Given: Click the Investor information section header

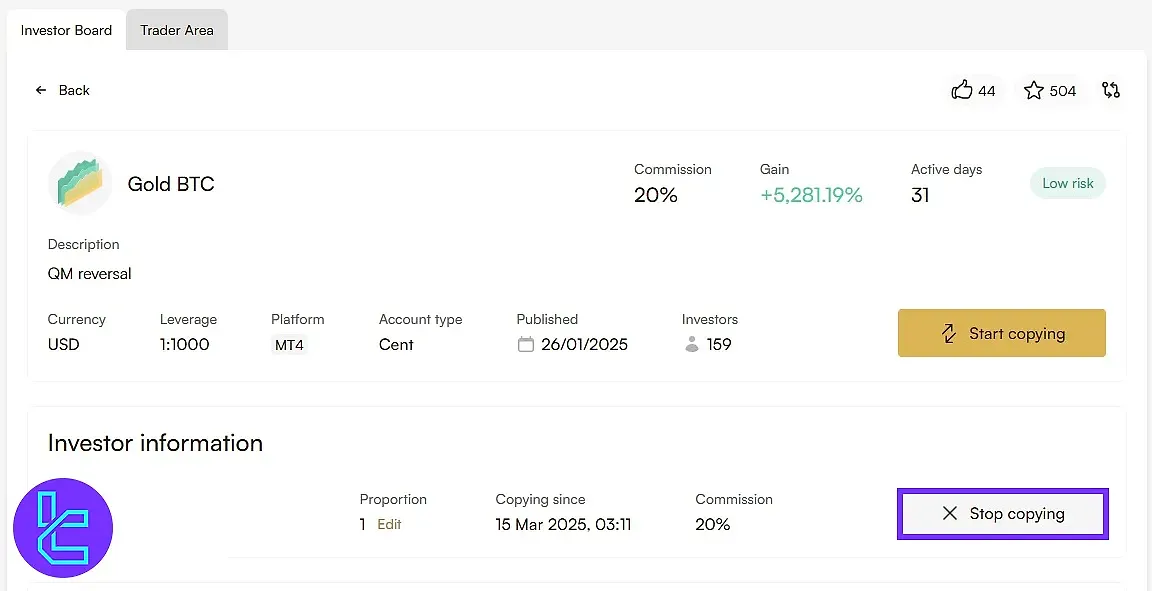Looking at the screenshot, I should (155, 443).
